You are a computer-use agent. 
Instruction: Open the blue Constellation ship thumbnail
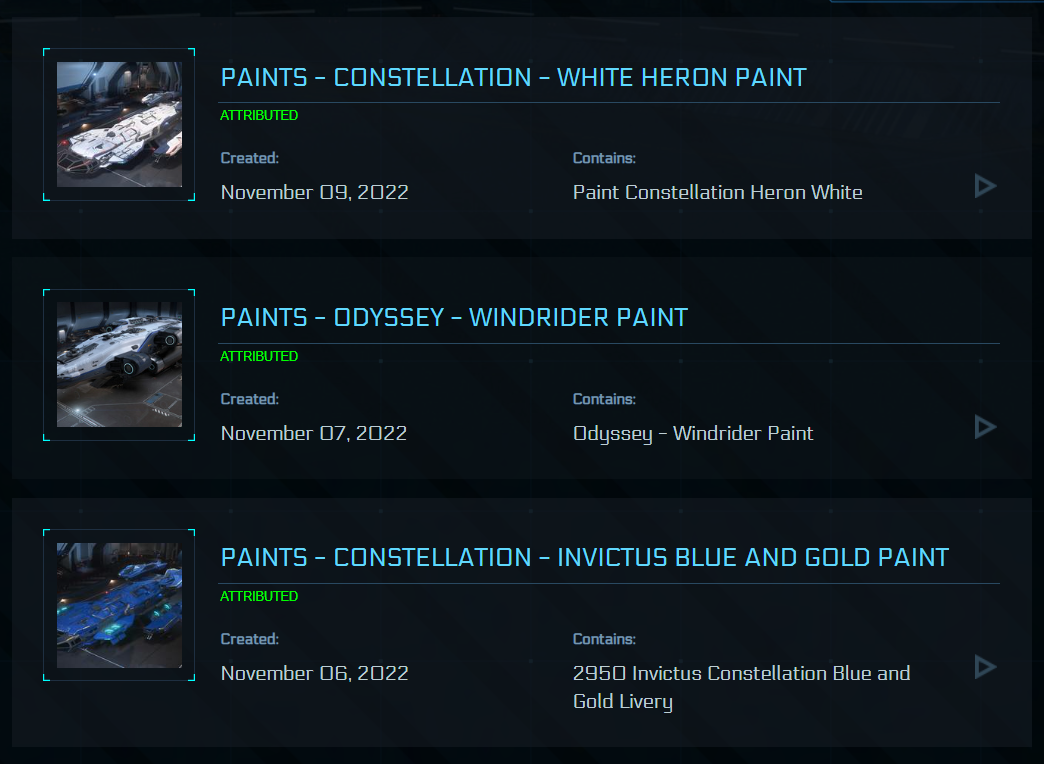119,605
